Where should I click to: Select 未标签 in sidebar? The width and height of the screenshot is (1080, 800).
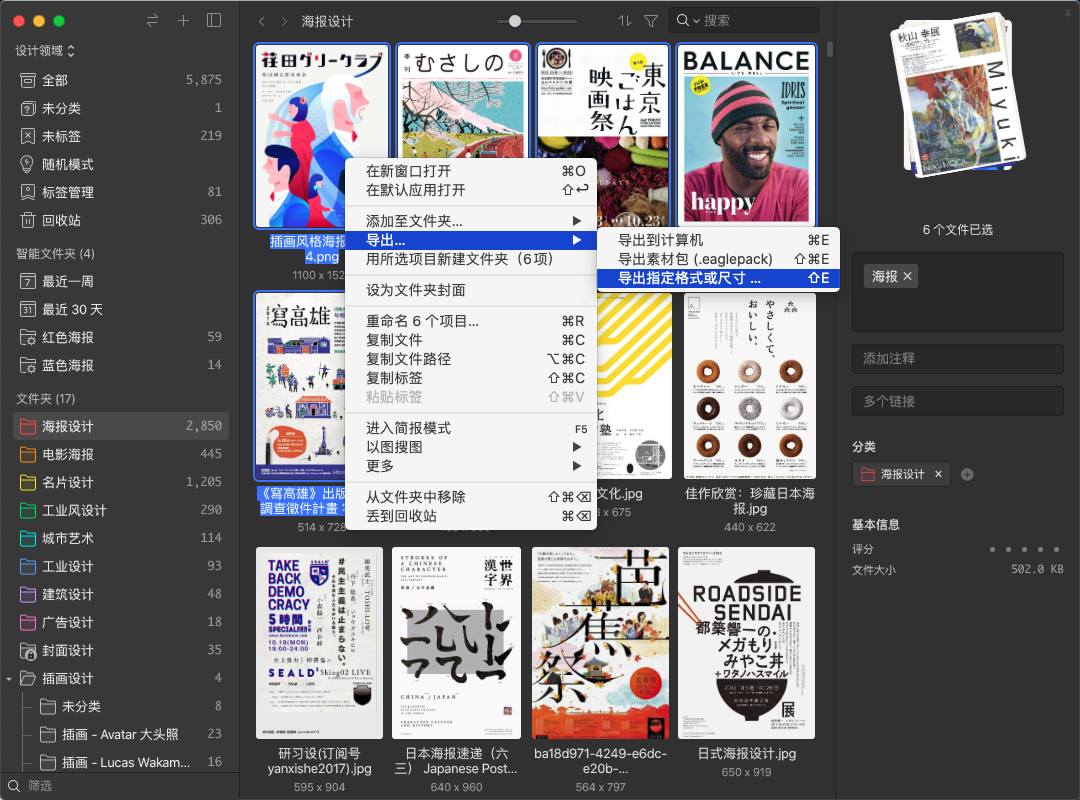pyautogui.click(x=121, y=136)
